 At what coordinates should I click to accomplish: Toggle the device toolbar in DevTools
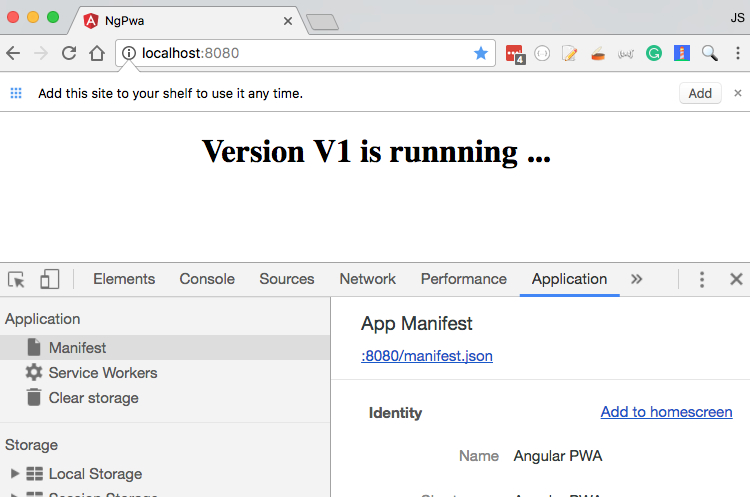pyautogui.click(x=50, y=279)
